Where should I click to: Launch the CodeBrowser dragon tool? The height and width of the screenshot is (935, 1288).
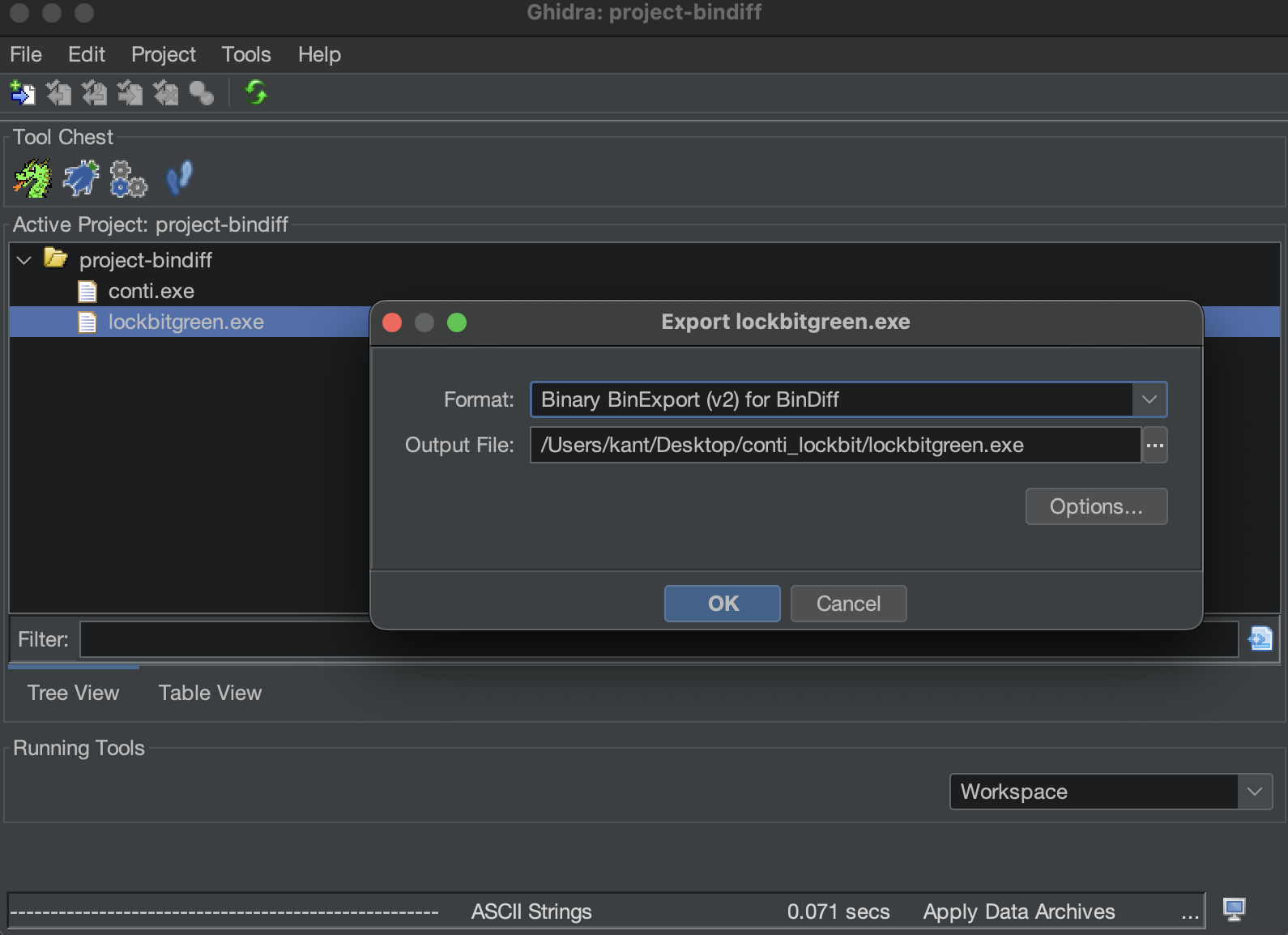pyautogui.click(x=32, y=178)
